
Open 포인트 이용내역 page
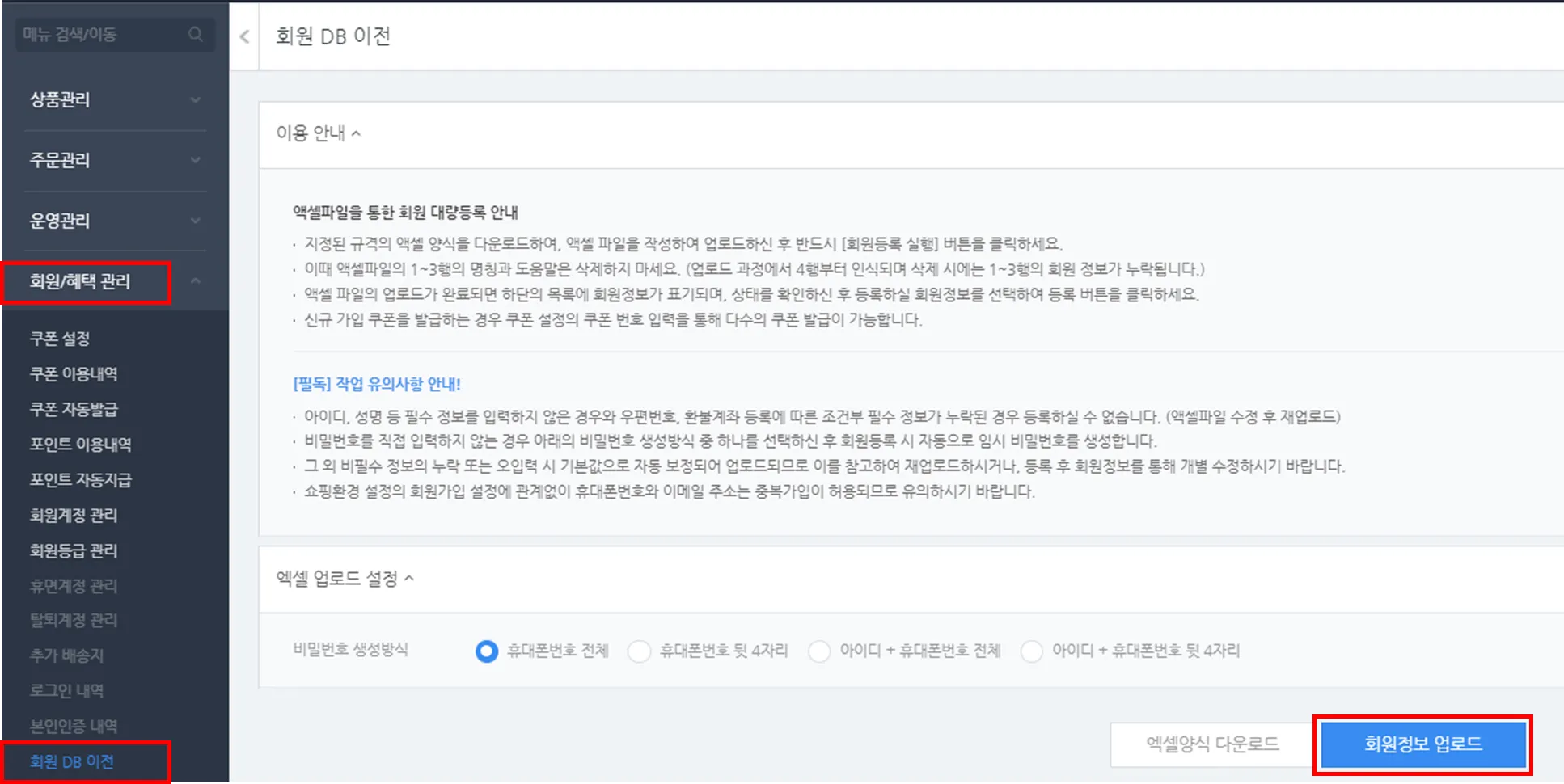tap(80, 444)
